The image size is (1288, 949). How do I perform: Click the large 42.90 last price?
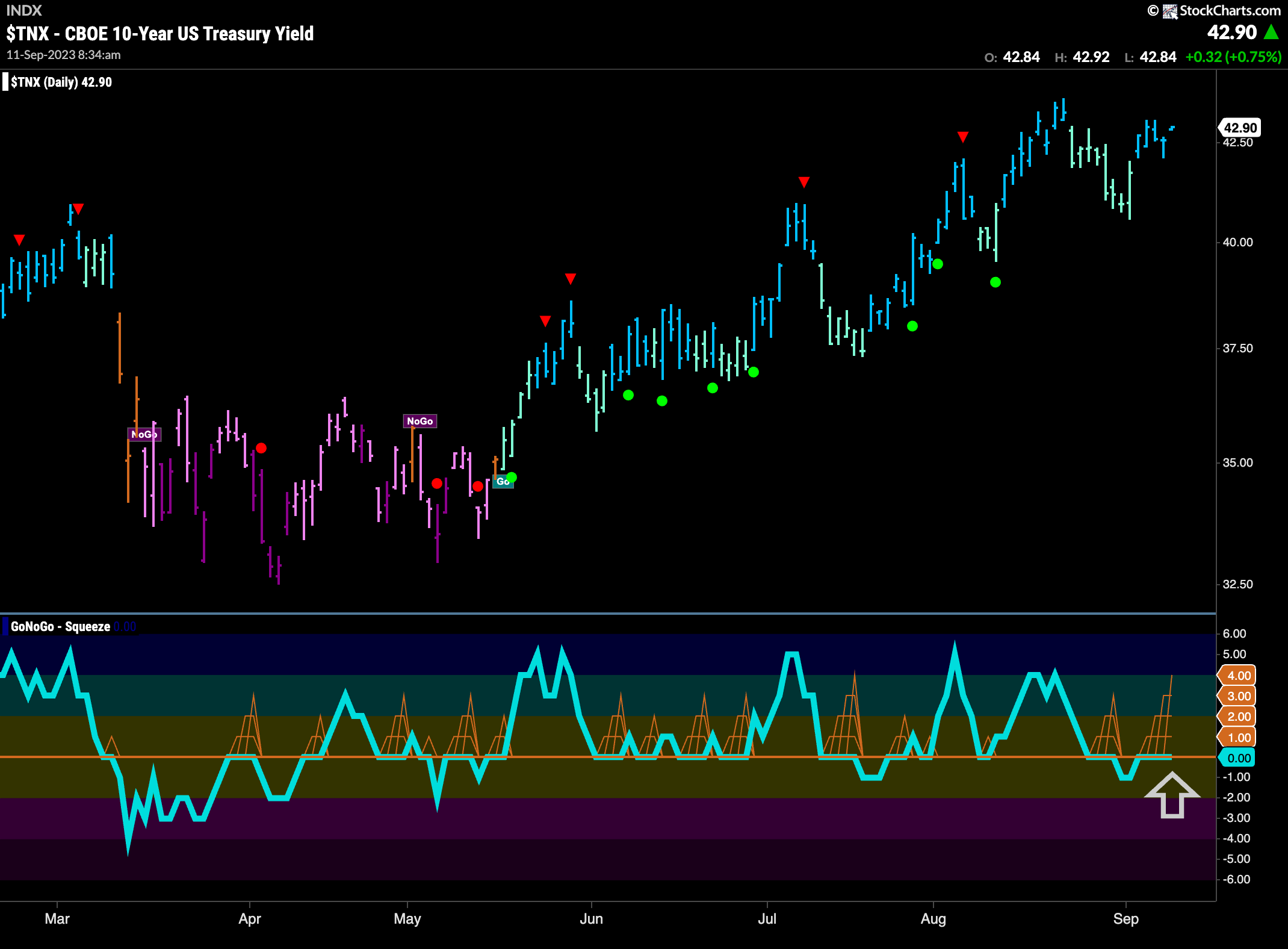tap(1232, 32)
